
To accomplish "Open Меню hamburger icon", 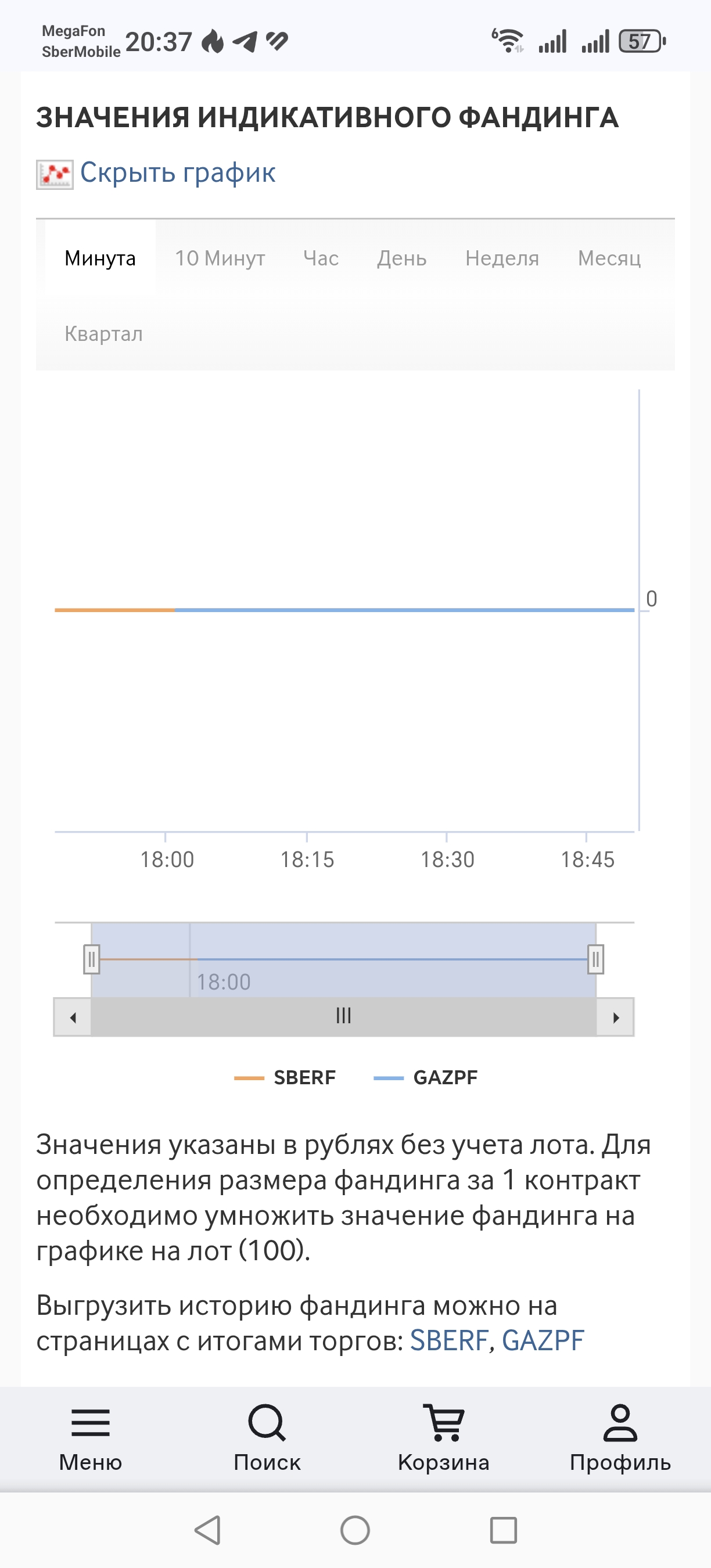I will [91, 1423].
